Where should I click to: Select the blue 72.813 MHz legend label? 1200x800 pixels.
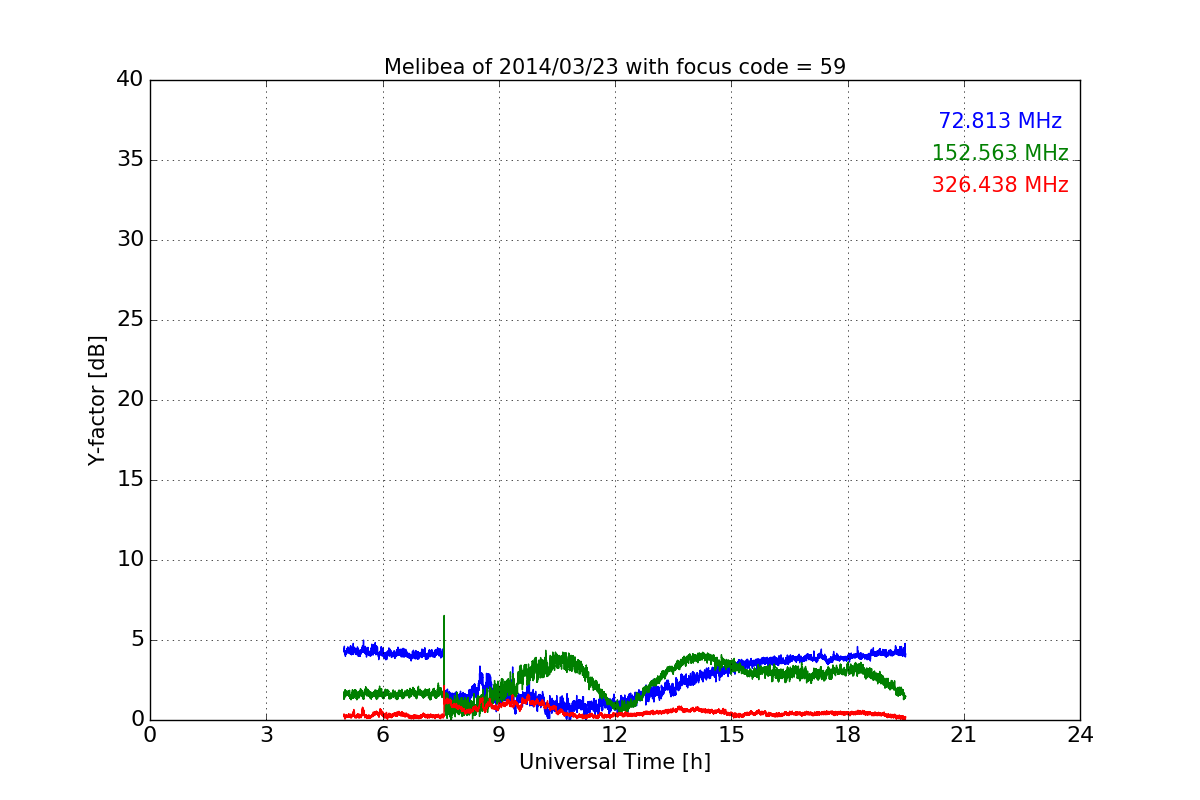click(1000, 121)
